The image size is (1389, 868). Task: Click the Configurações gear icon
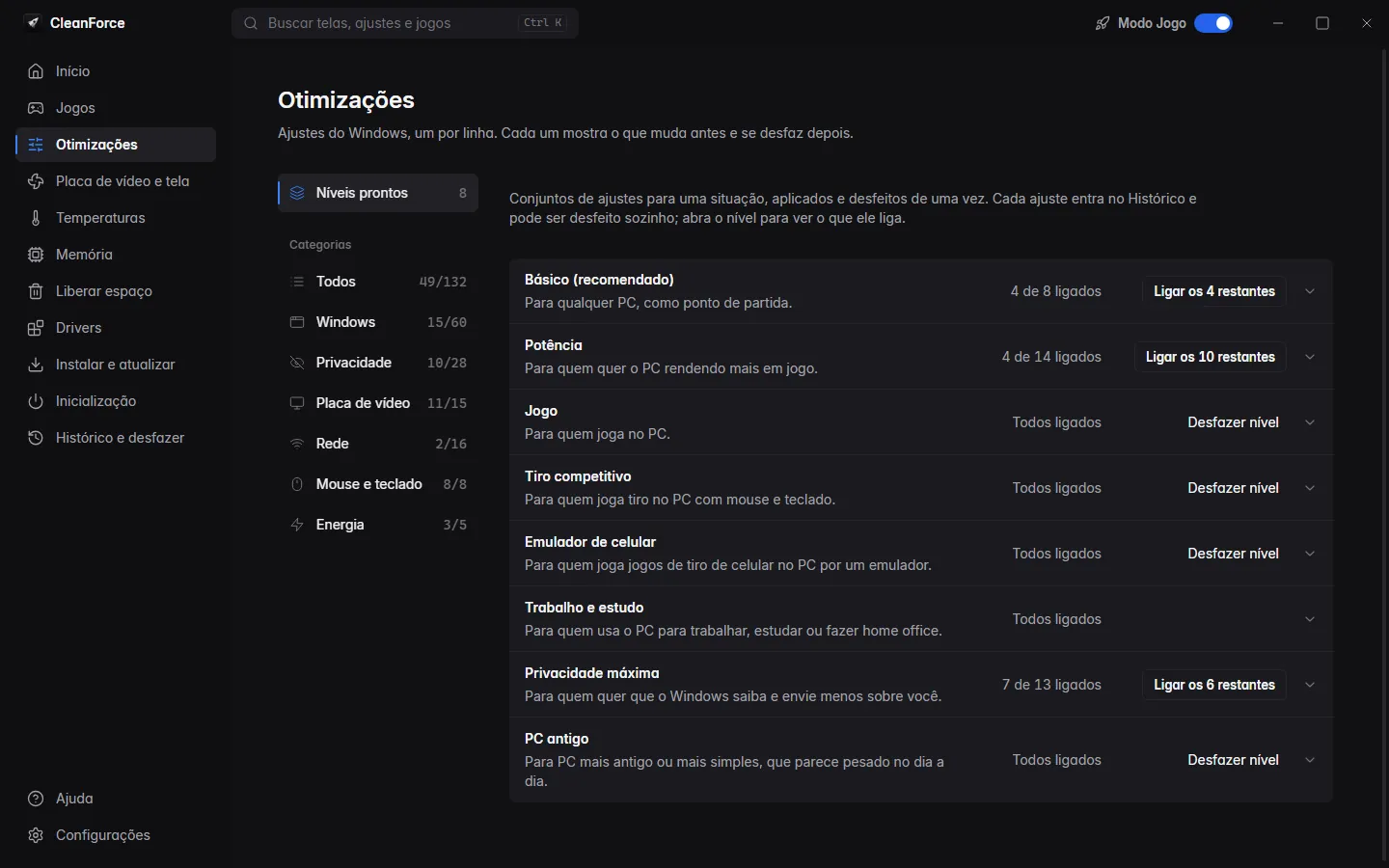(36, 835)
